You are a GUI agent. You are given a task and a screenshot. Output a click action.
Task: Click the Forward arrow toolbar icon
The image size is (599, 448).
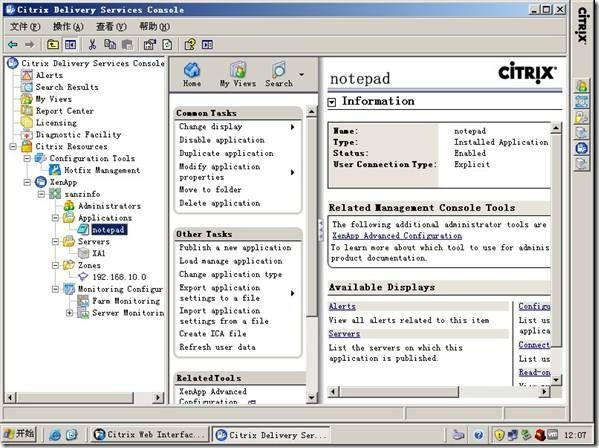[29, 45]
